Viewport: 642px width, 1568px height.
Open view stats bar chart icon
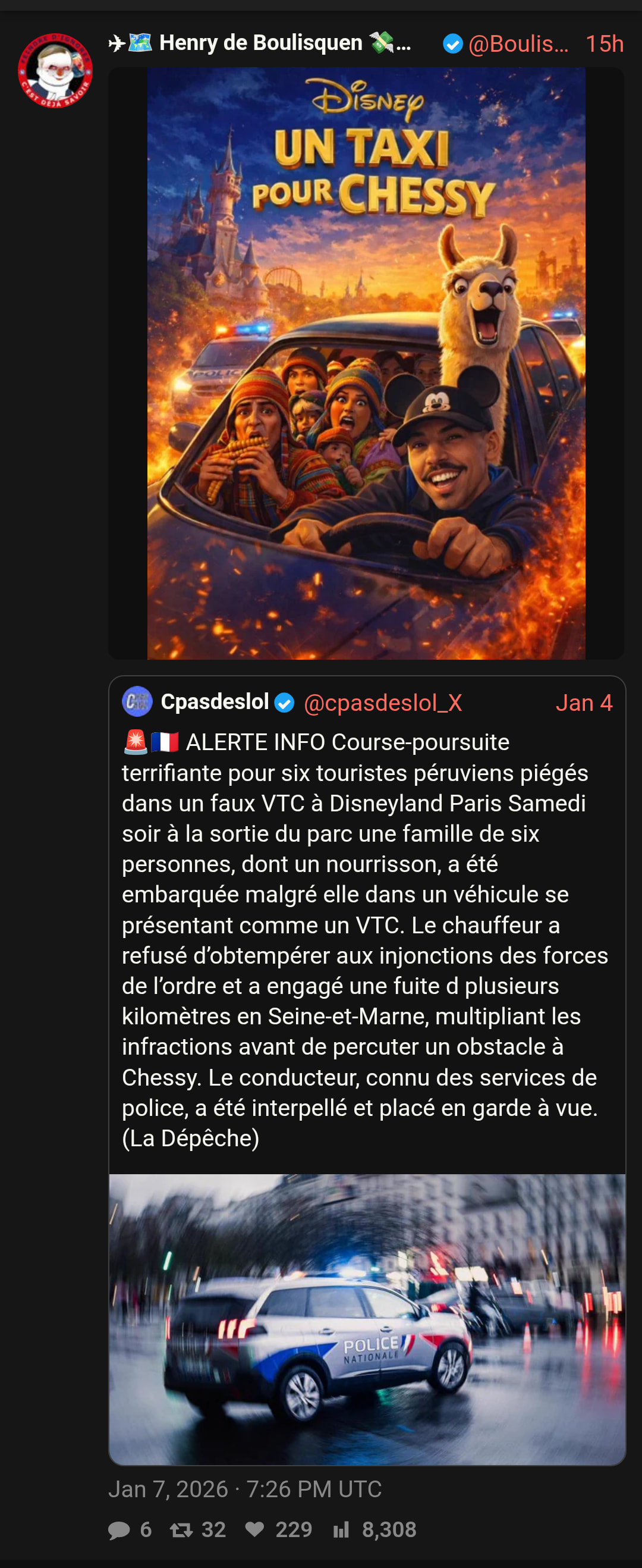click(341, 1530)
